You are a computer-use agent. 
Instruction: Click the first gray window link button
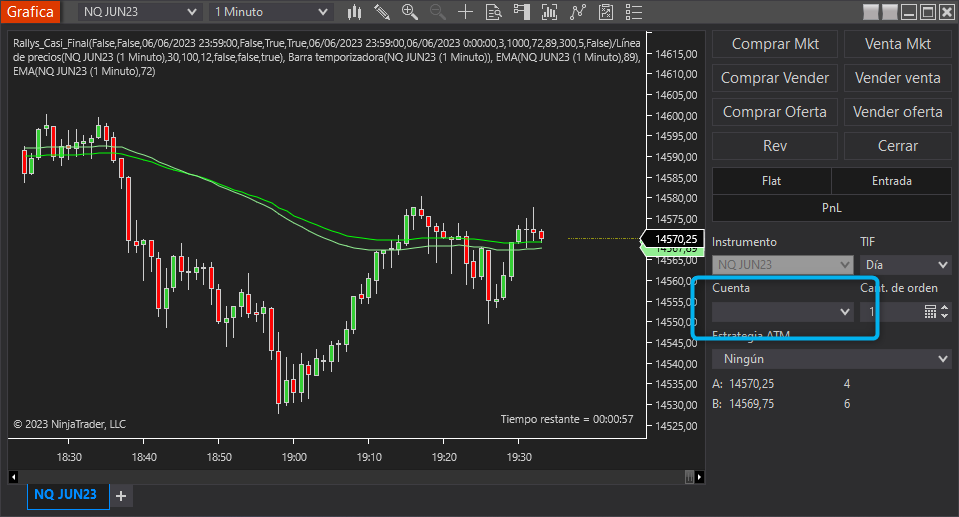[x=871, y=12]
